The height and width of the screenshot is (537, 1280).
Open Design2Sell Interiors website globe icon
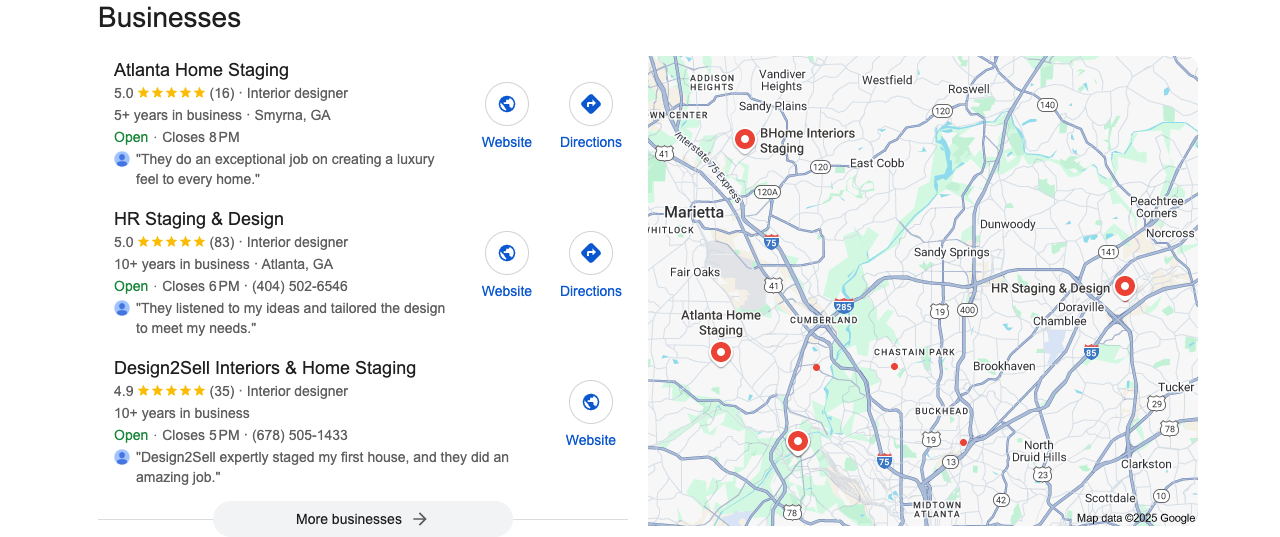tap(591, 402)
